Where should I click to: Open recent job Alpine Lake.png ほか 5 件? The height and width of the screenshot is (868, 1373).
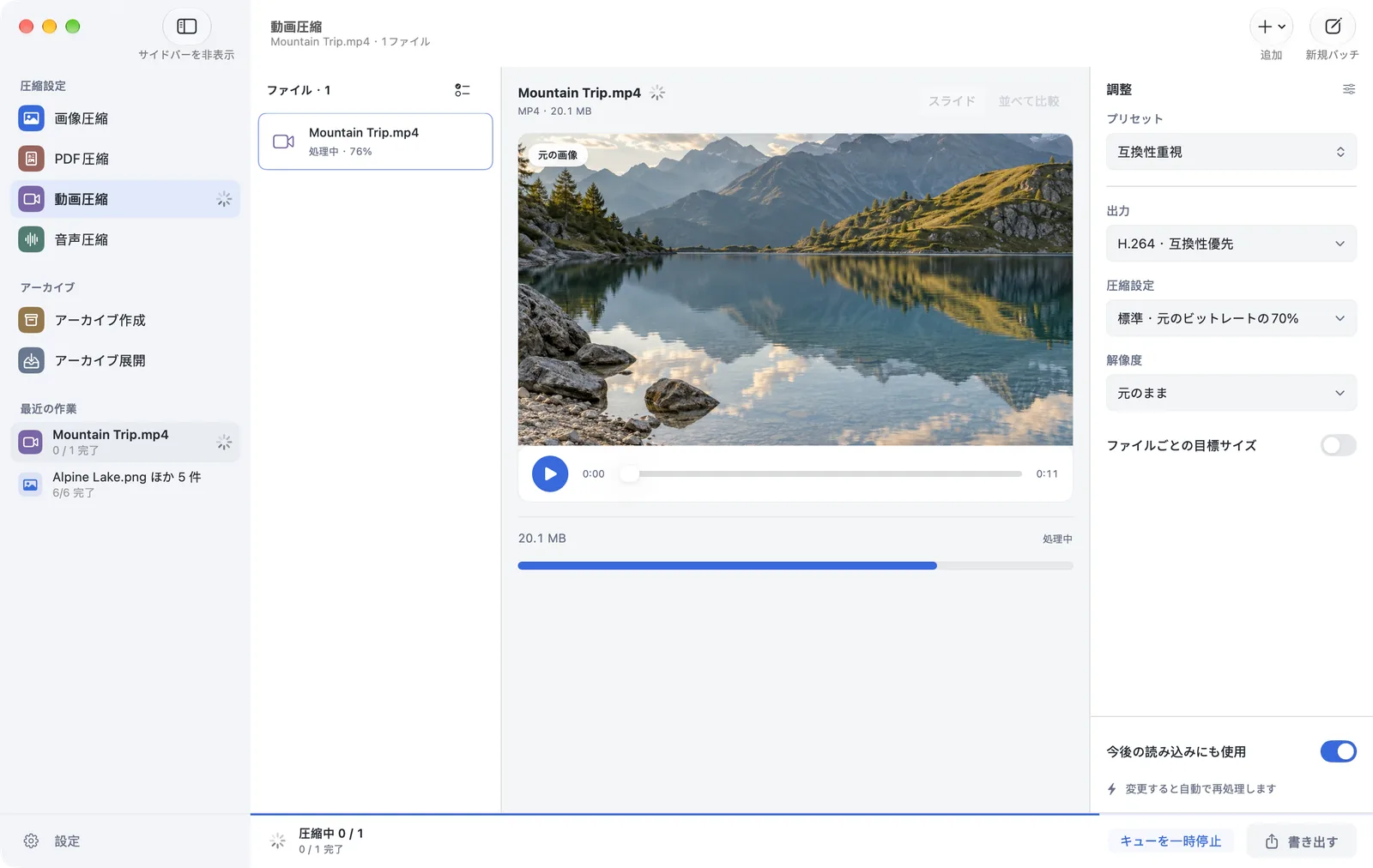tap(125, 484)
